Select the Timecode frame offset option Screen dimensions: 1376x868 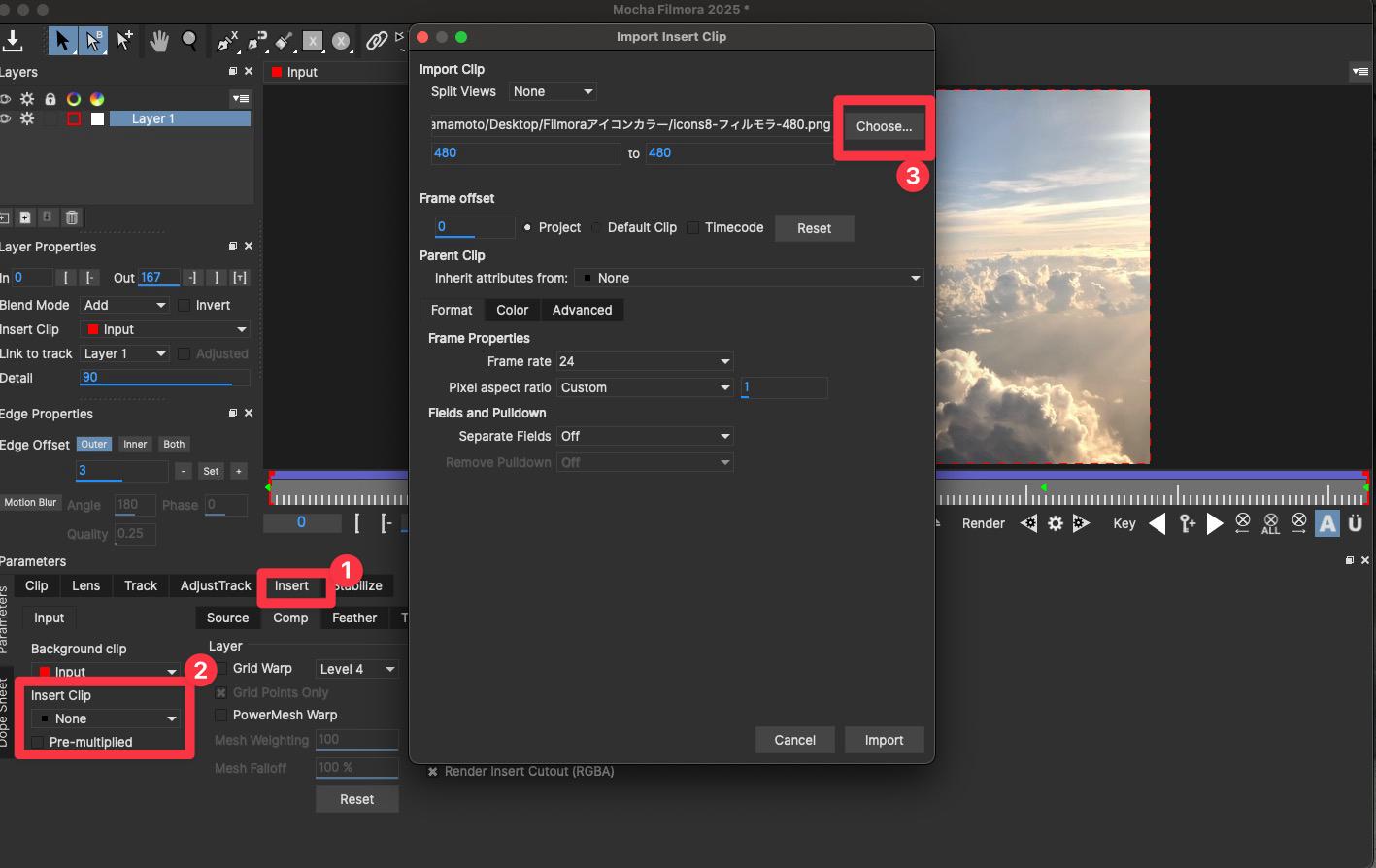[692, 227]
